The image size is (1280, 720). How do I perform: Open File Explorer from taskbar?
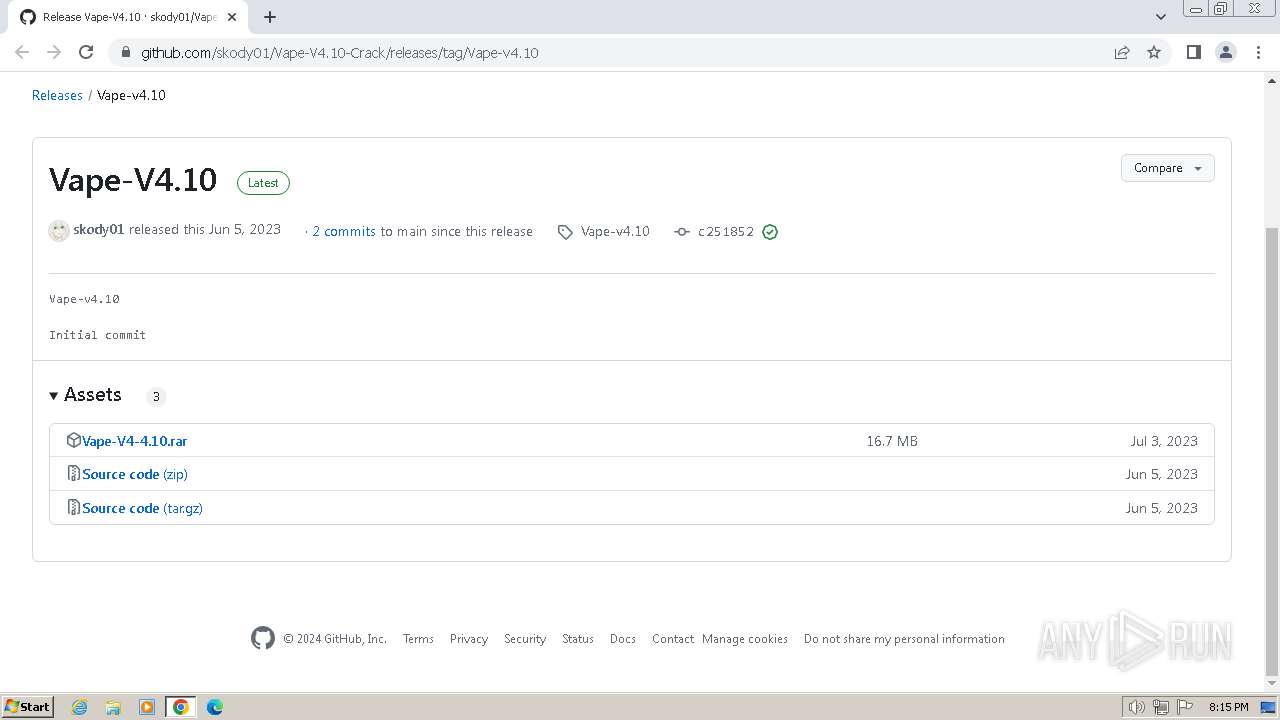(x=113, y=707)
